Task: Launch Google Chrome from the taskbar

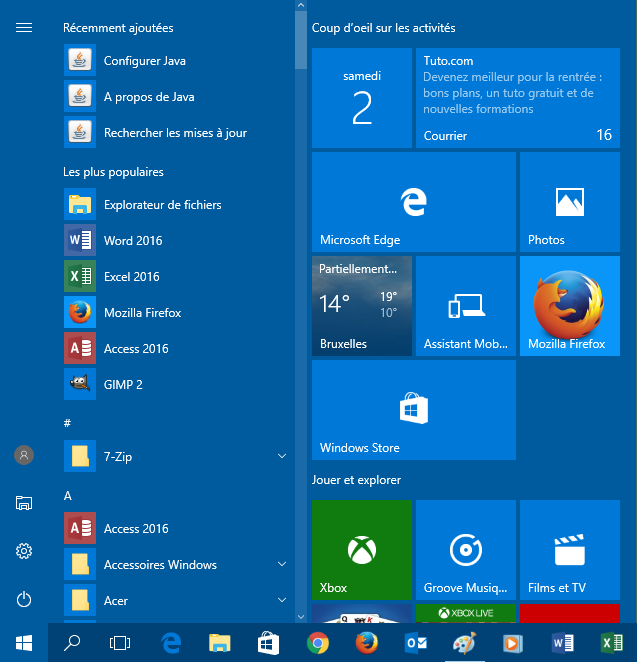Action: [x=318, y=644]
